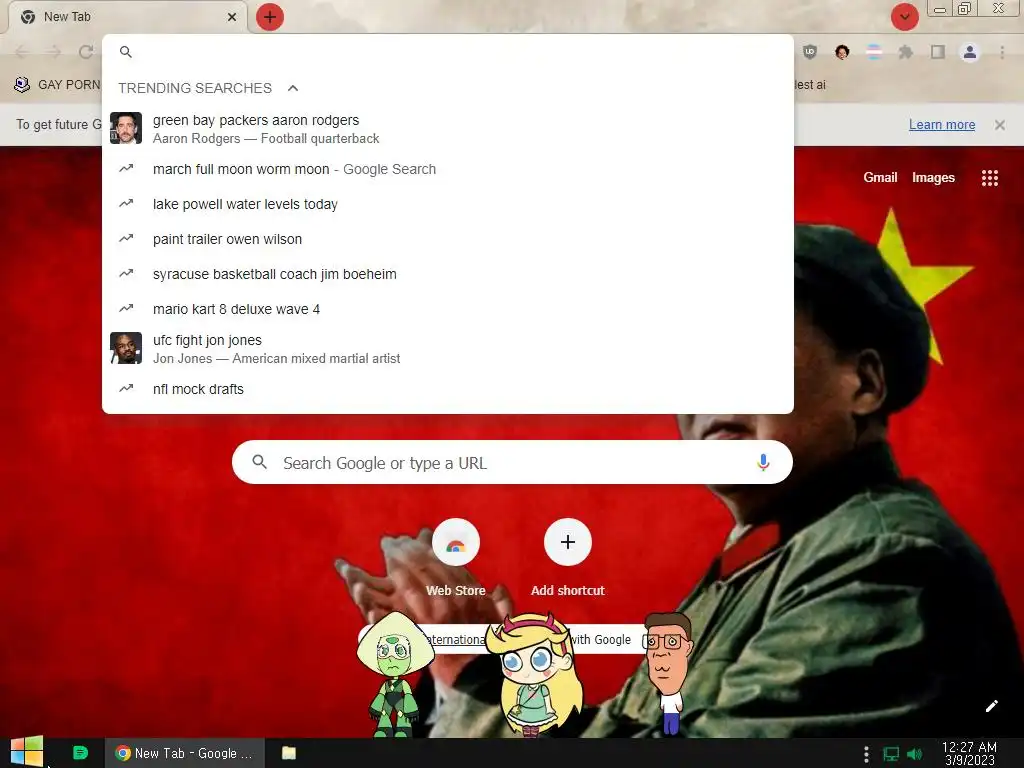Close the New Tab browser tab
1024x768 pixels.
(x=232, y=17)
